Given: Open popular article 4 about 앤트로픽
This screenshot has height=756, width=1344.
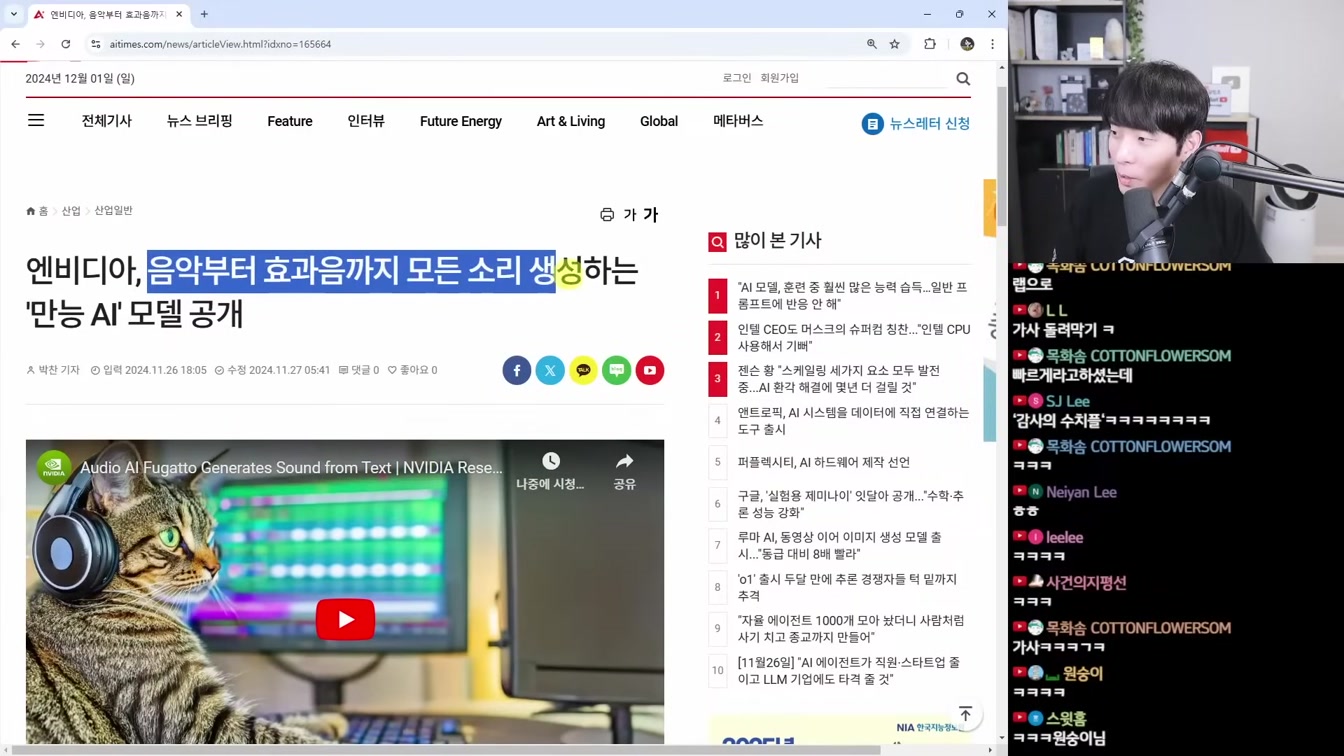Looking at the screenshot, I should click(853, 420).
